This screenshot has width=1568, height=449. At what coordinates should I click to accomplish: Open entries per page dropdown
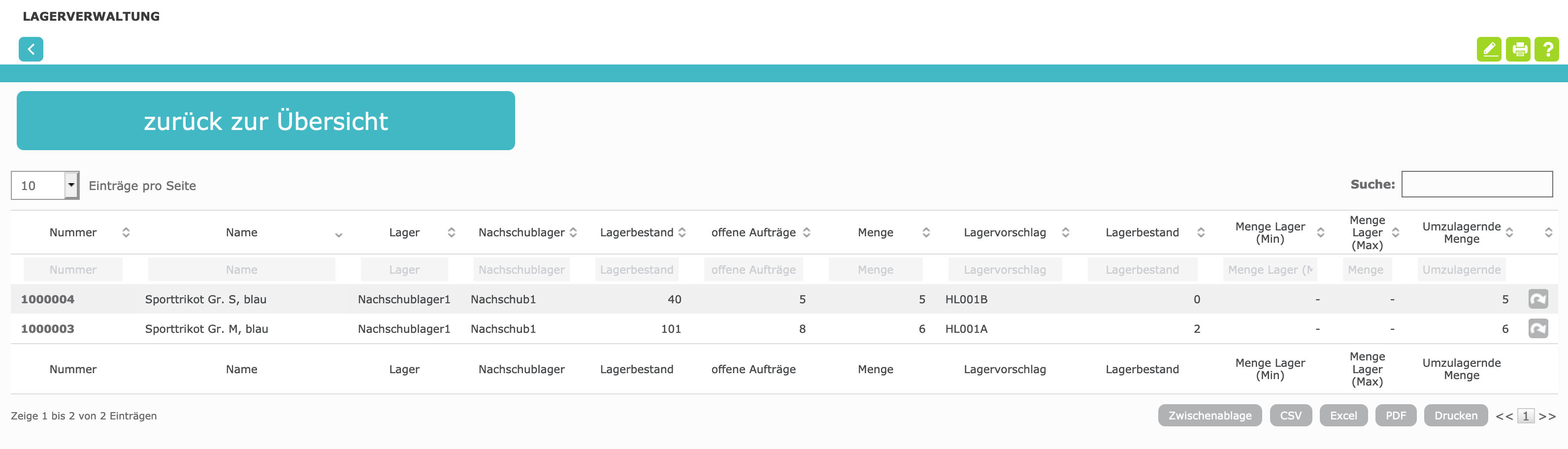[x=71, y=185]
